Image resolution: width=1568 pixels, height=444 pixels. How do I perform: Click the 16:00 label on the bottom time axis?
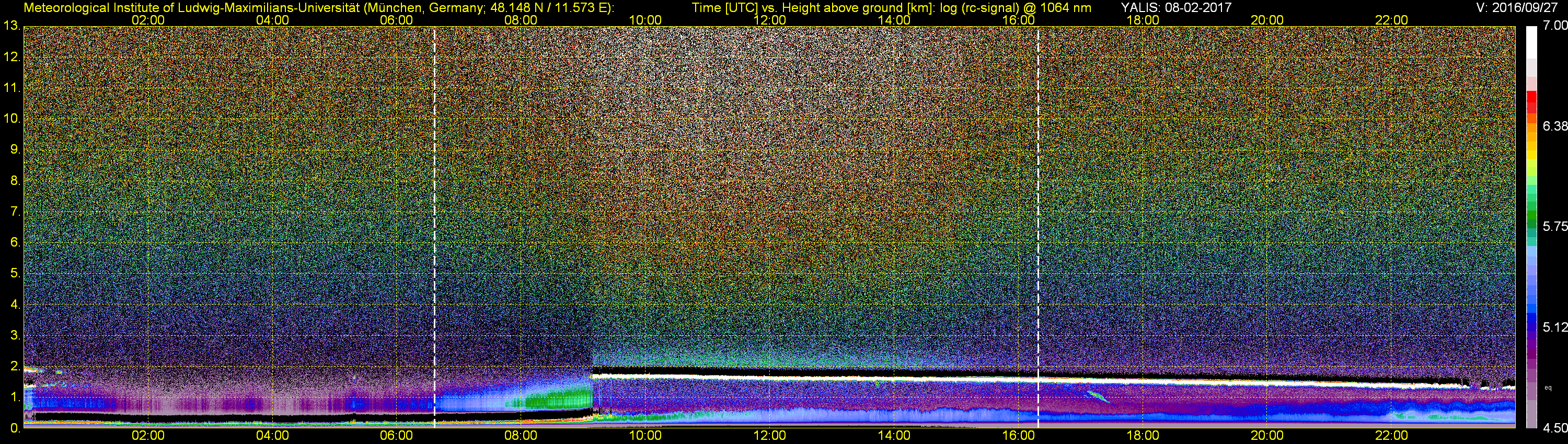[x=1018, y=436]
